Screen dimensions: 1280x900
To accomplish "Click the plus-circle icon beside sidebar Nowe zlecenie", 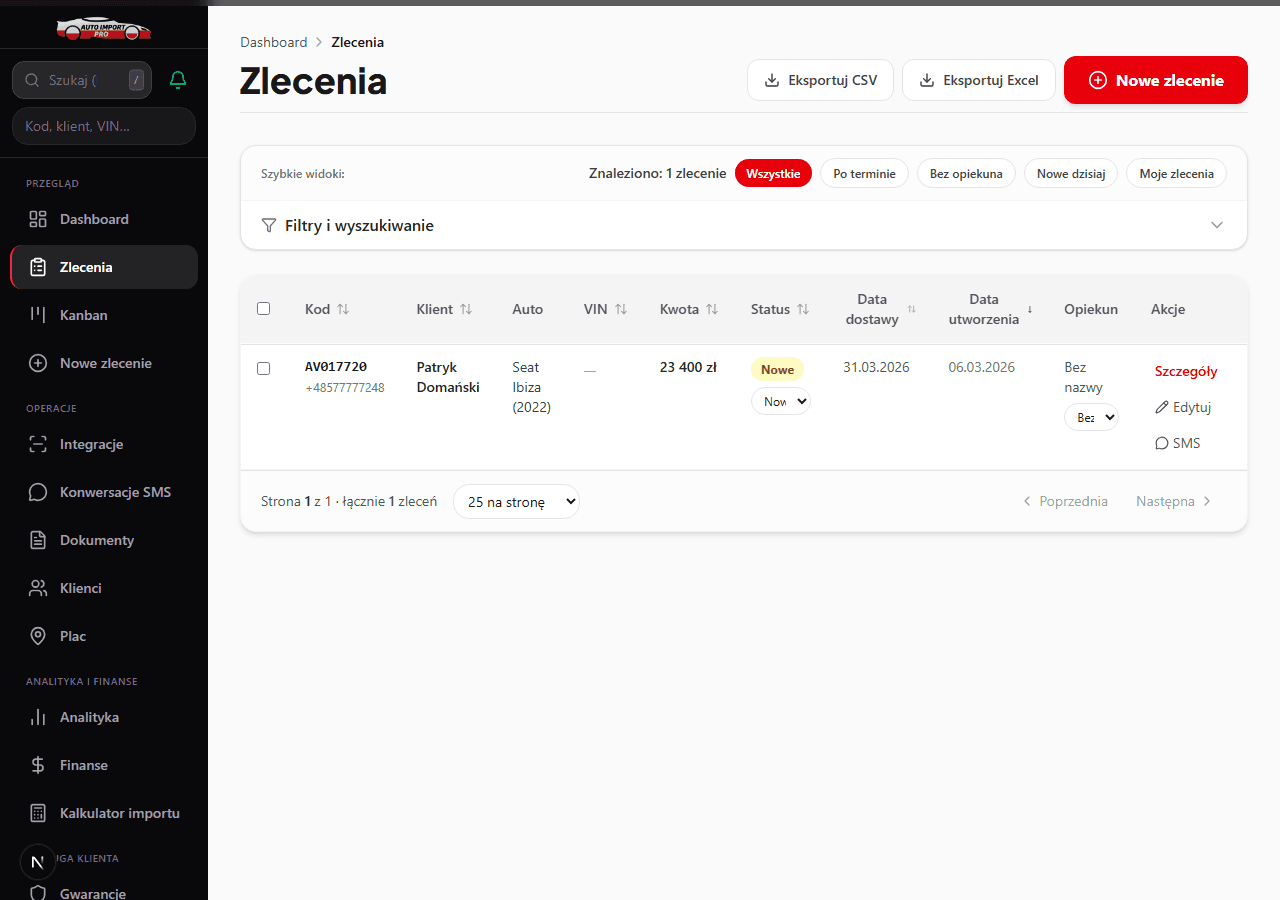I will 38,363.
